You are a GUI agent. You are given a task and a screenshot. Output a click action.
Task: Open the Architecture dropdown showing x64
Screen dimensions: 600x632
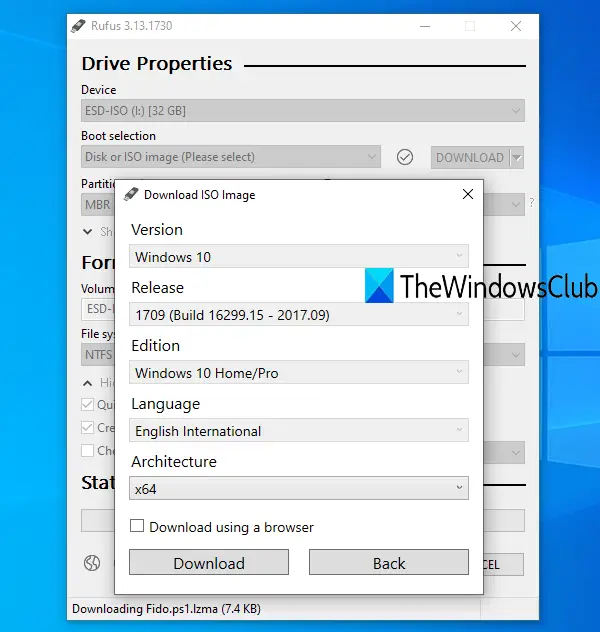click(299, 489)
